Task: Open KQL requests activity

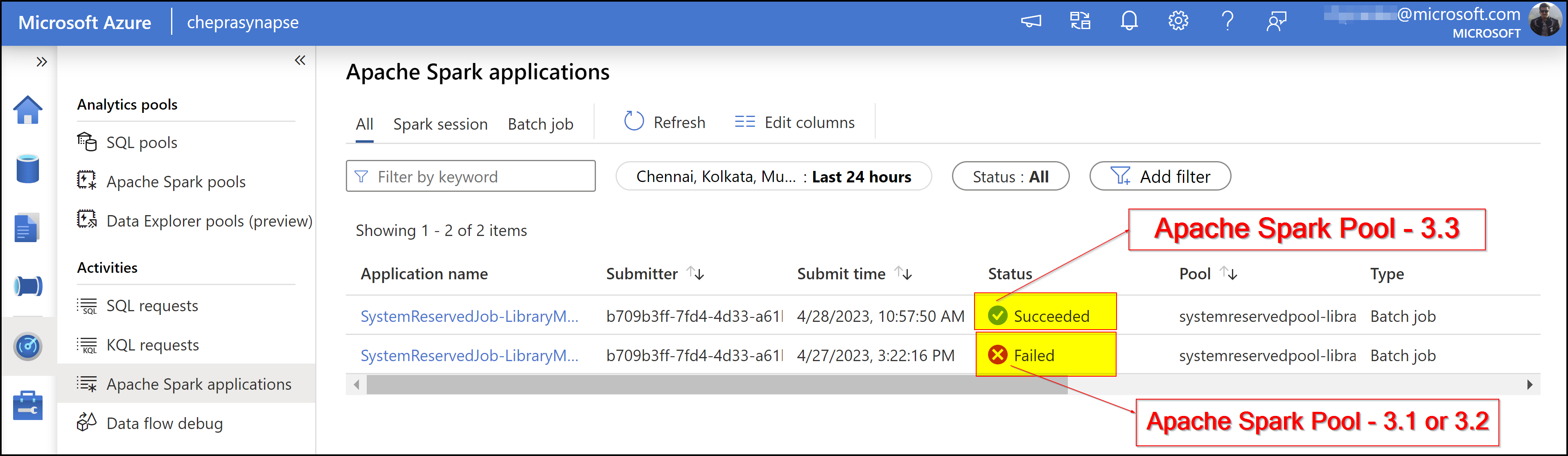Action: coord(153,345)
